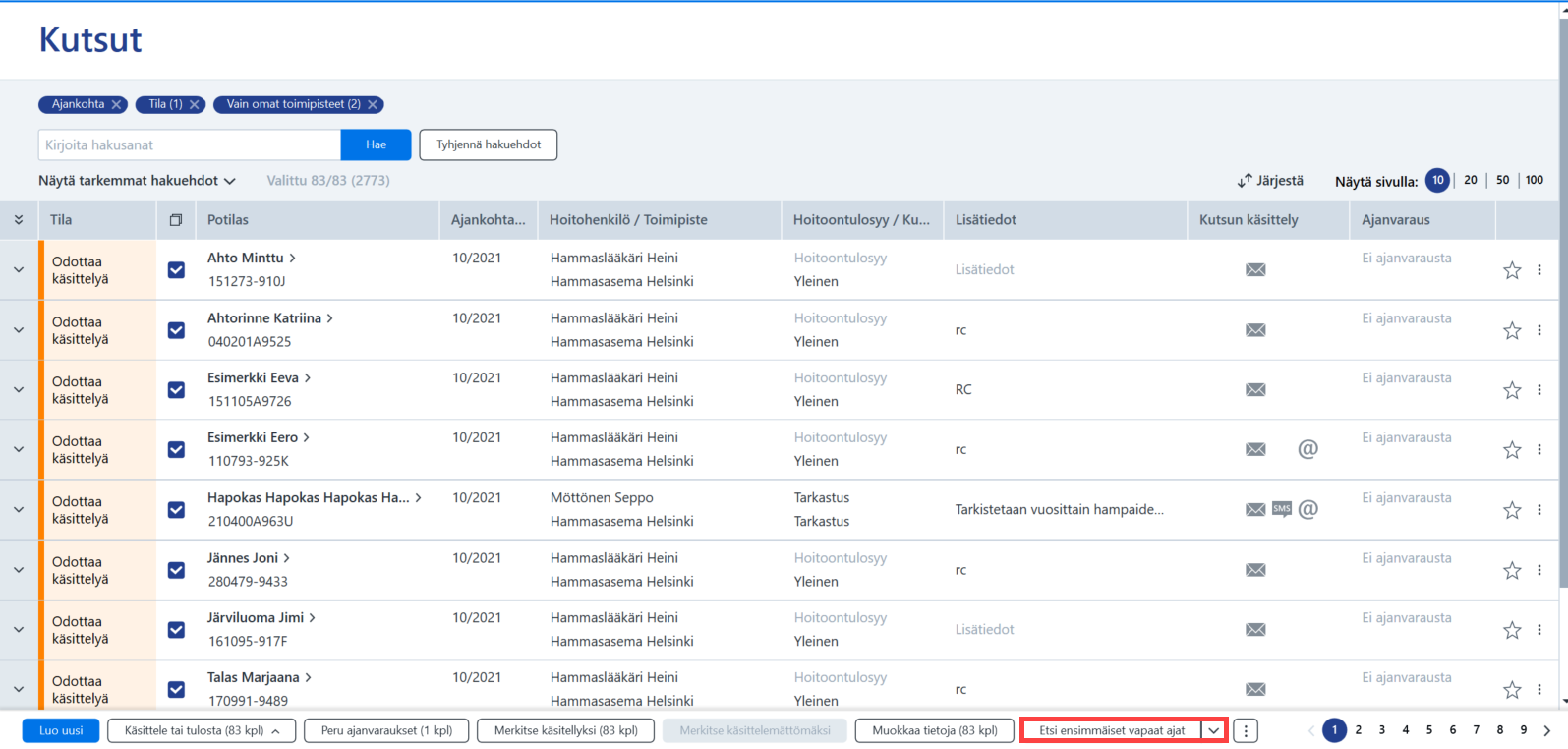The image size is (1568, 749).
Task: Uncheck the Ahtorinne Katriina row checkbox
Action: [x=176, y=329]
